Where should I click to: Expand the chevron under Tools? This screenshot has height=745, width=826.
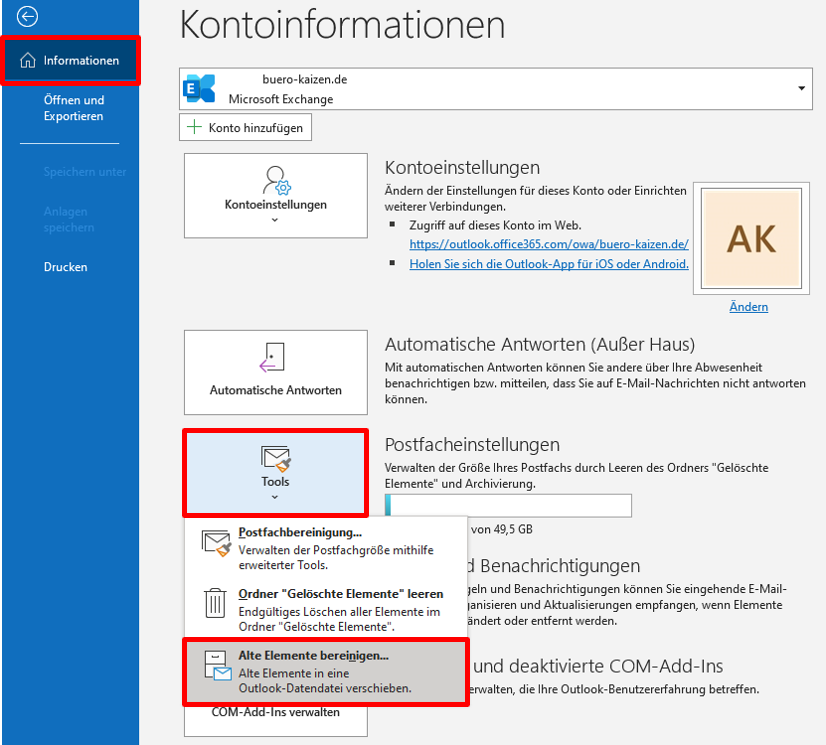click(x=274, y=497)
